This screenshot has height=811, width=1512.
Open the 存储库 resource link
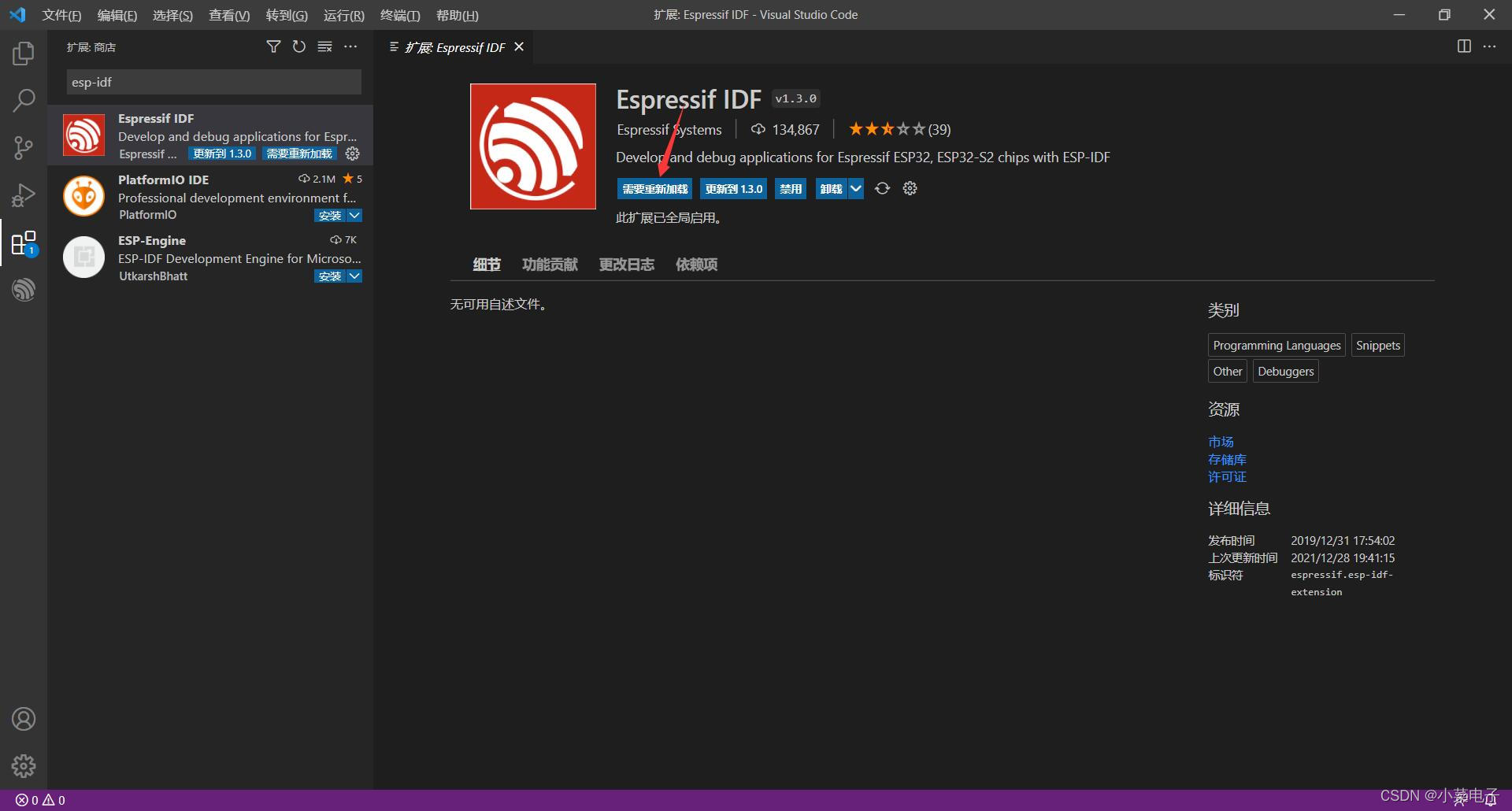point(1227,459)
